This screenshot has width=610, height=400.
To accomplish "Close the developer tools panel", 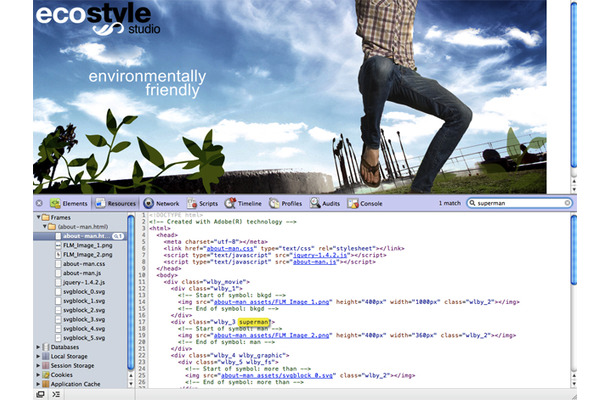I will tap(39, 203).
